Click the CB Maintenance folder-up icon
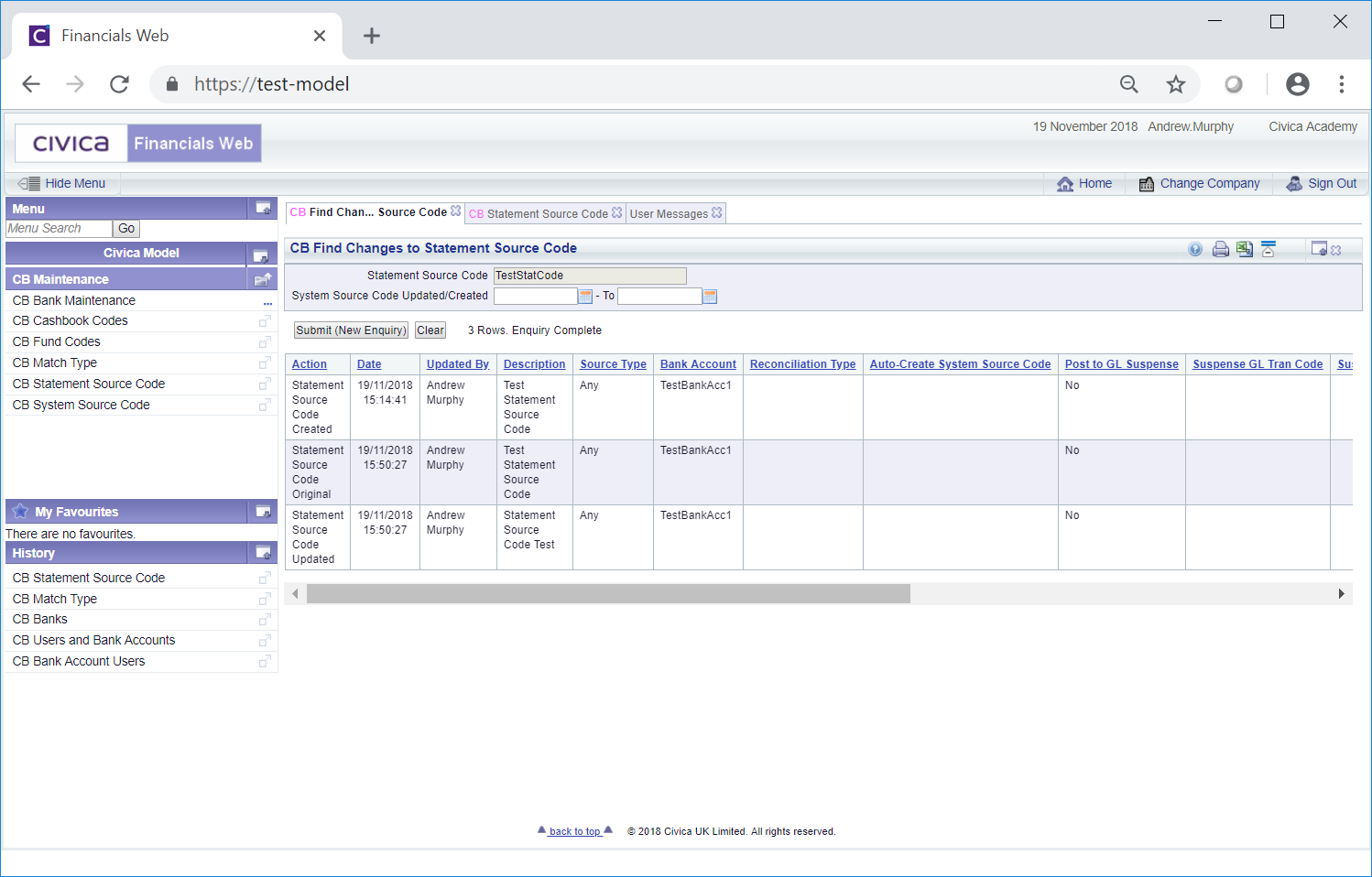The image size is (1372, 877). coord(263,279)
